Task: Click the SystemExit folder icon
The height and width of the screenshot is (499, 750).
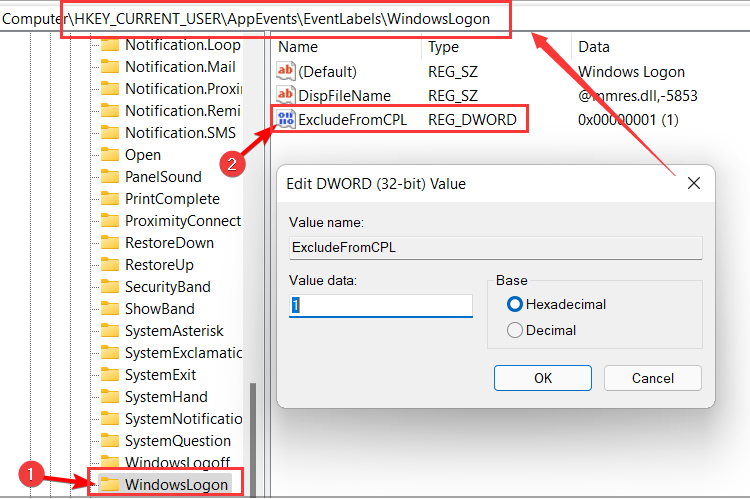Action: tap(110, 375)
